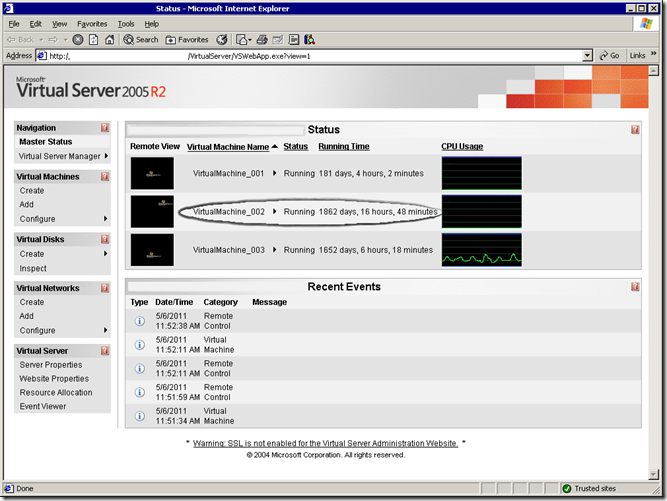
Task: Click the Master Status link
Action: (45, 142)
